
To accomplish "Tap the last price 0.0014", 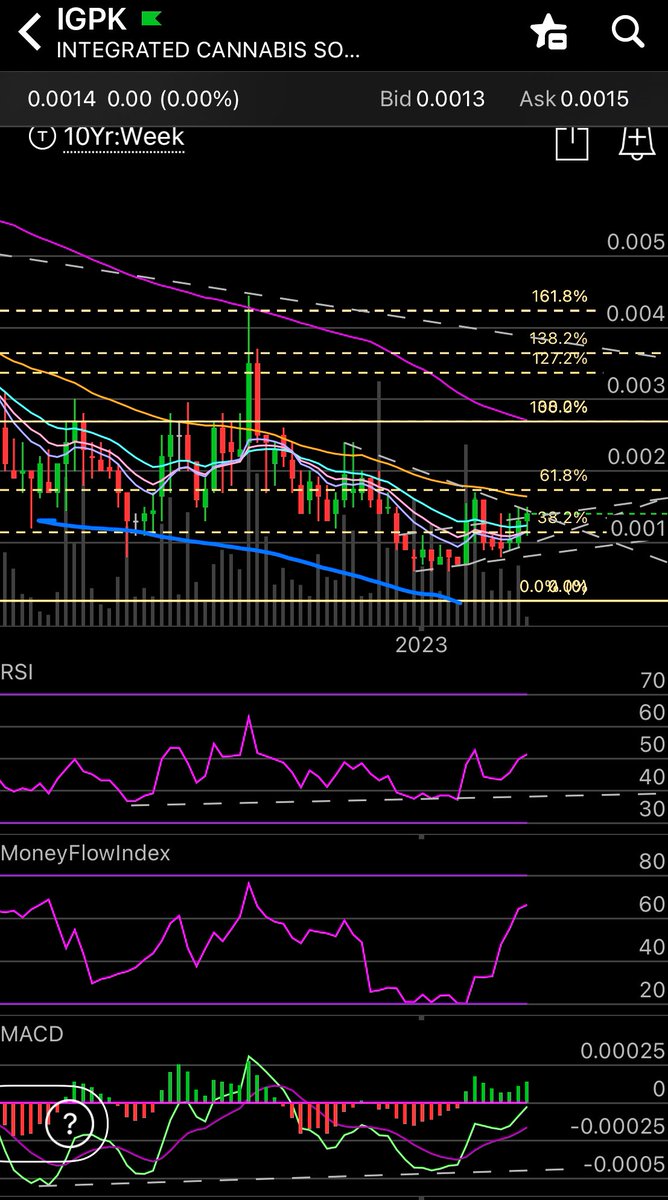I will click(x=61, y=99).
